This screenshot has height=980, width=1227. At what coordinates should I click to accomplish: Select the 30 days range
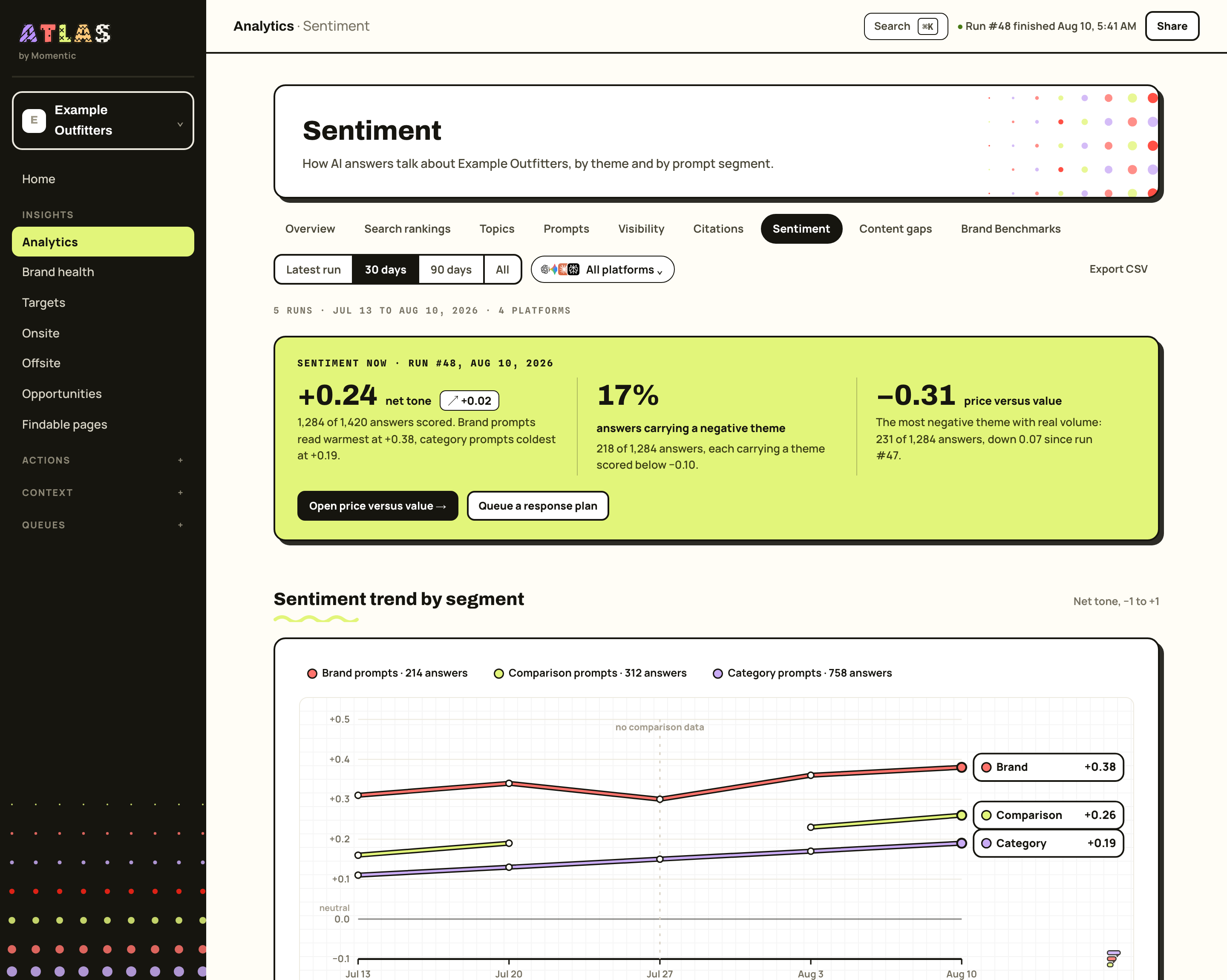[385, 270]
